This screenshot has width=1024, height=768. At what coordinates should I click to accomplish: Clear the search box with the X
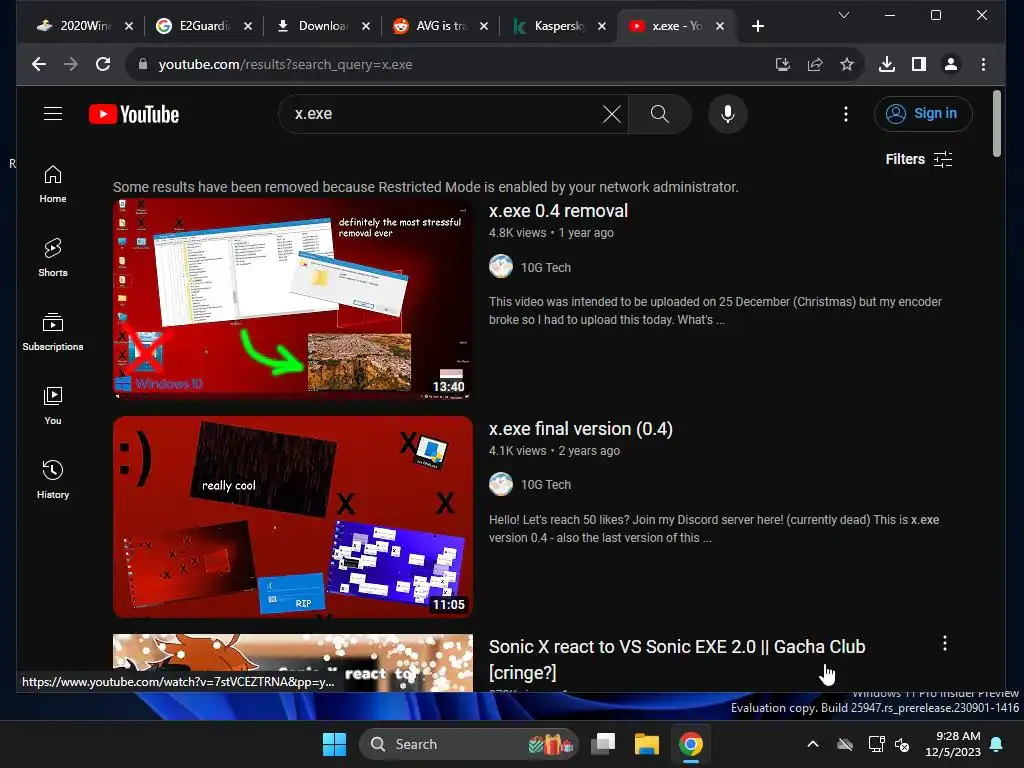point(611,114)
